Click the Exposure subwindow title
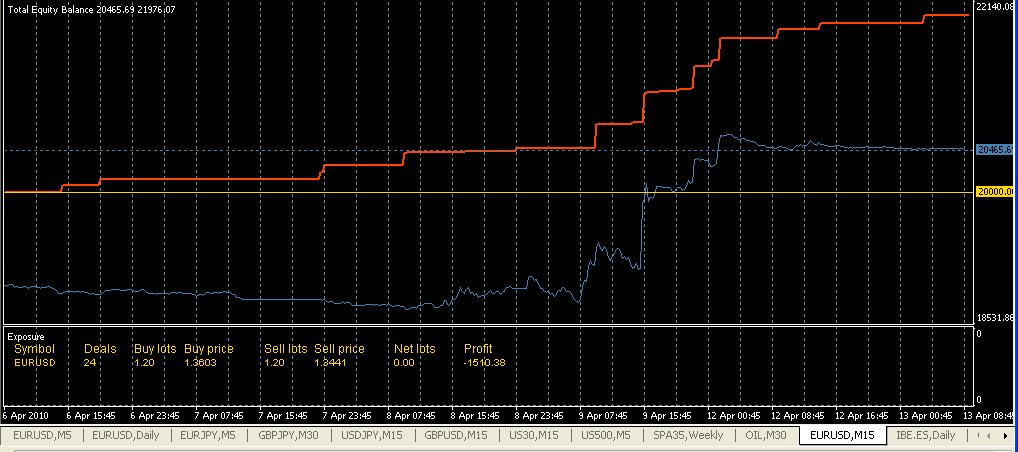This screenshot has width=1018, height=452. (25, 336)
